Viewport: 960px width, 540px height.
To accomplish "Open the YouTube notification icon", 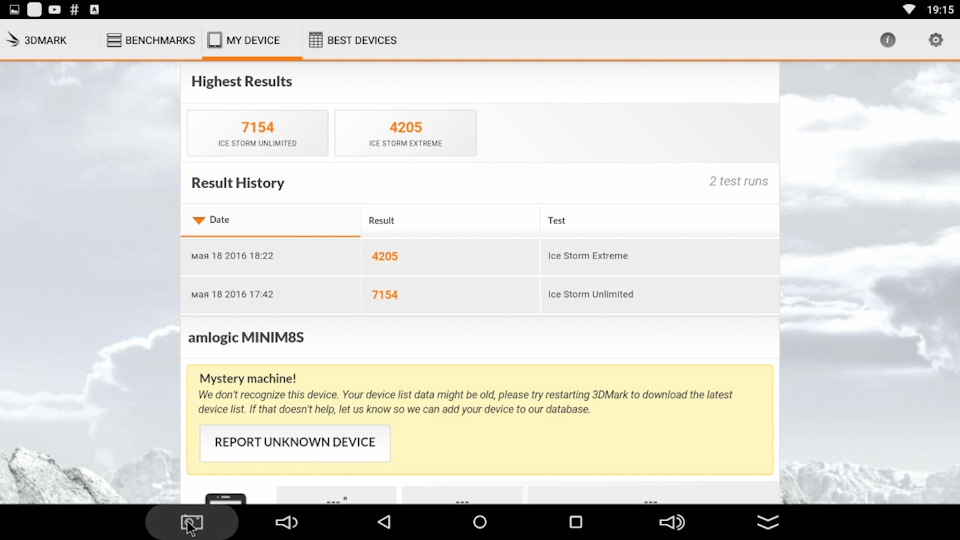I will (54, 9).
